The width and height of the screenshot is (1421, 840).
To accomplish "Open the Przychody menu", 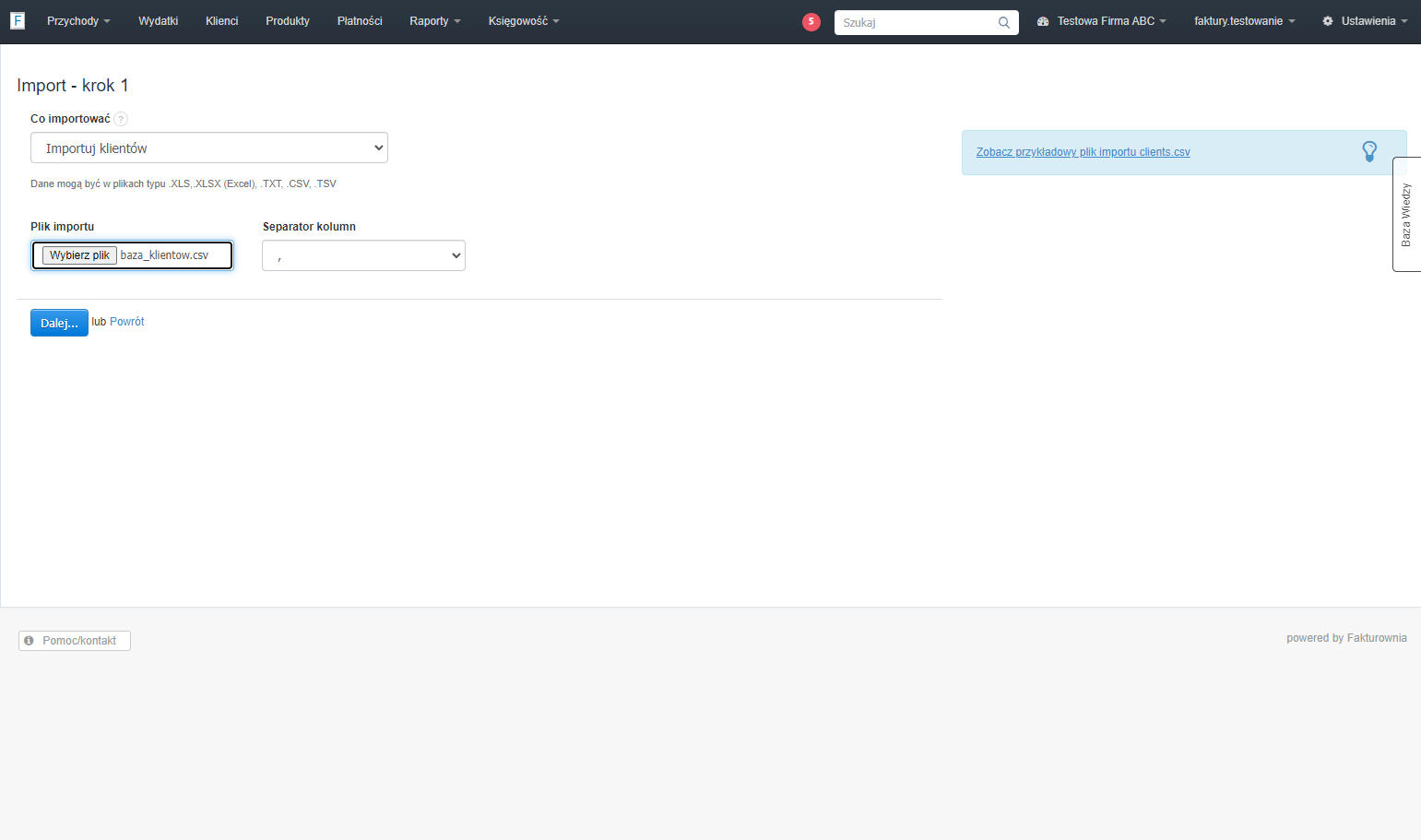I will tap(78, 21).
